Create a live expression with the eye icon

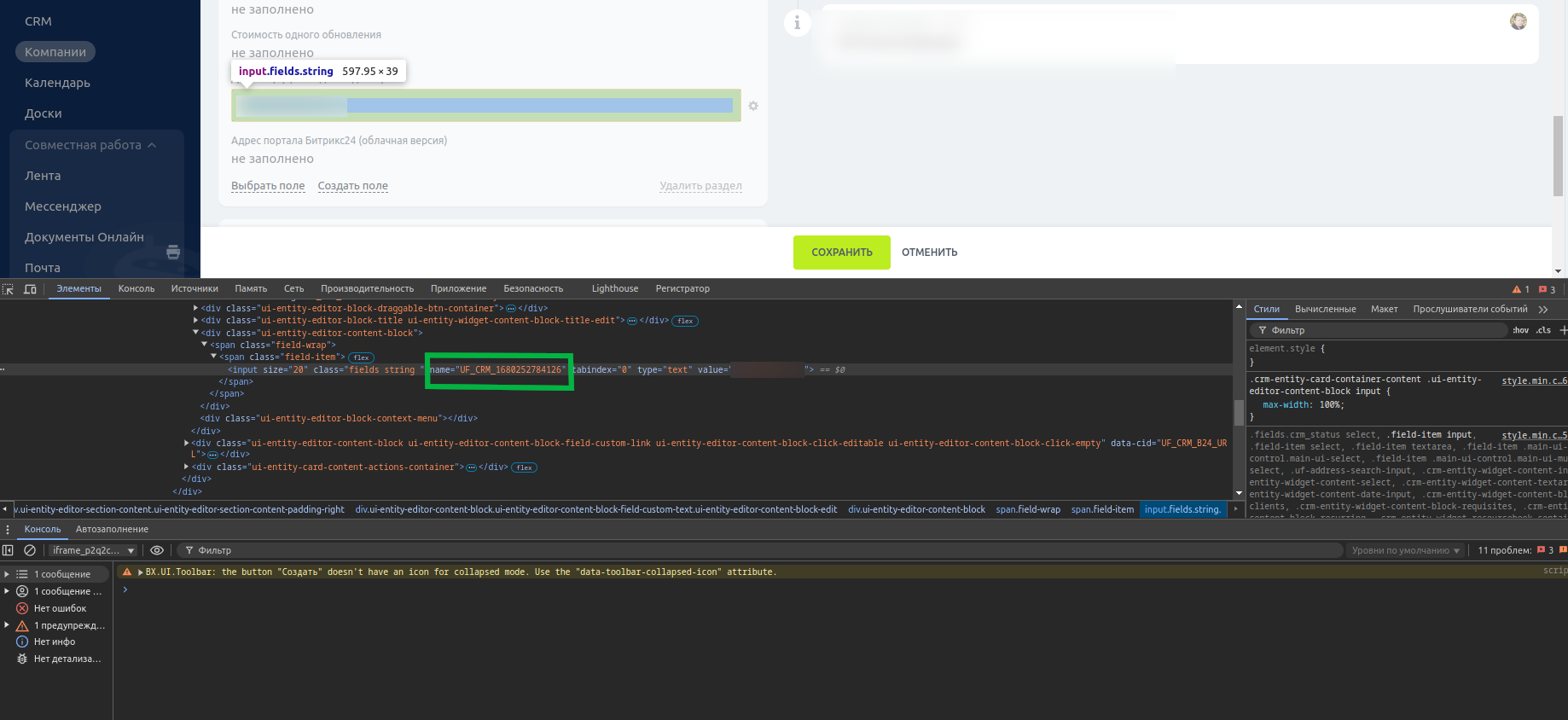point(157,550)
